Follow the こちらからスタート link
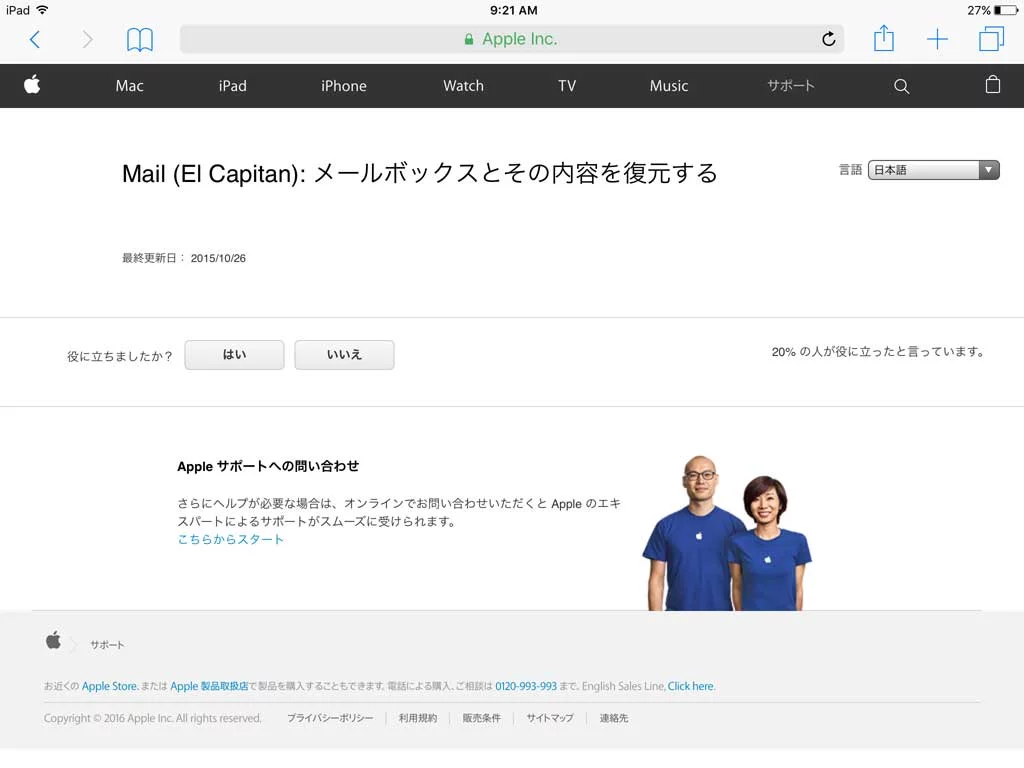1024x768 pixels. coord(231,539)
